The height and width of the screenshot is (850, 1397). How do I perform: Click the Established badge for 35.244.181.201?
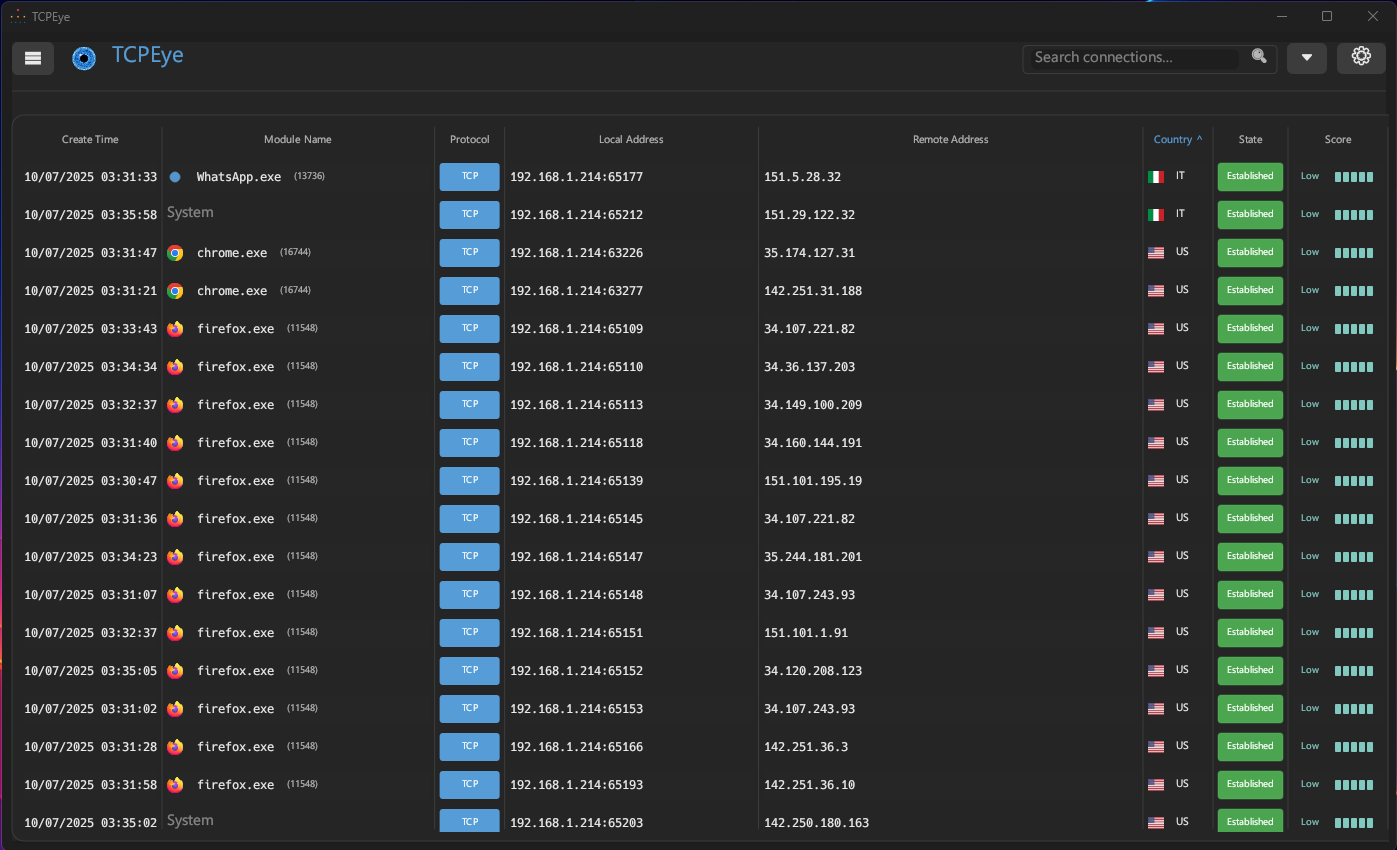tap(1250, 557)
